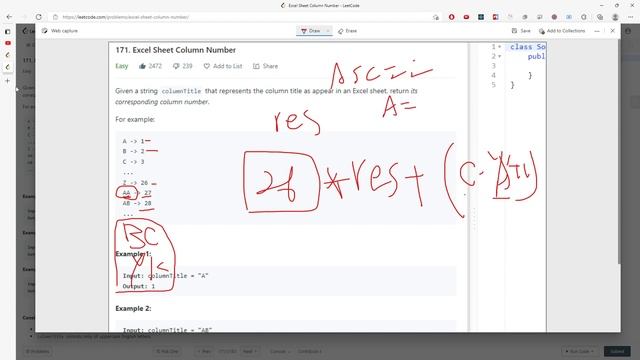Close the Web capture overlay
640x360 pixels.
point(612,31)
